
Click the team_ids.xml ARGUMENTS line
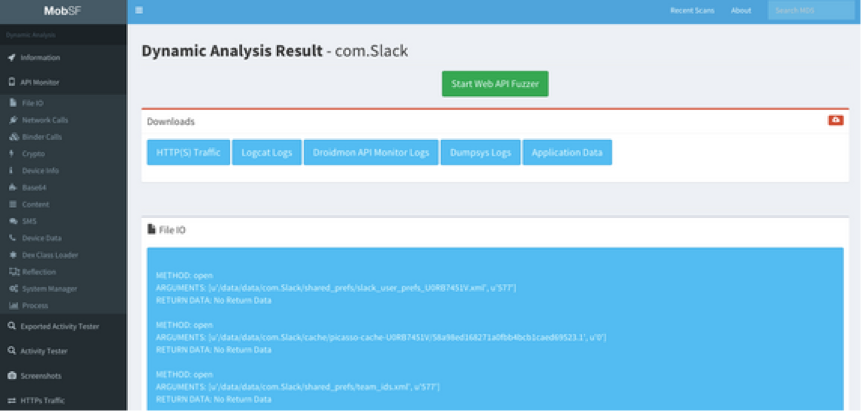tap(298, 387)
